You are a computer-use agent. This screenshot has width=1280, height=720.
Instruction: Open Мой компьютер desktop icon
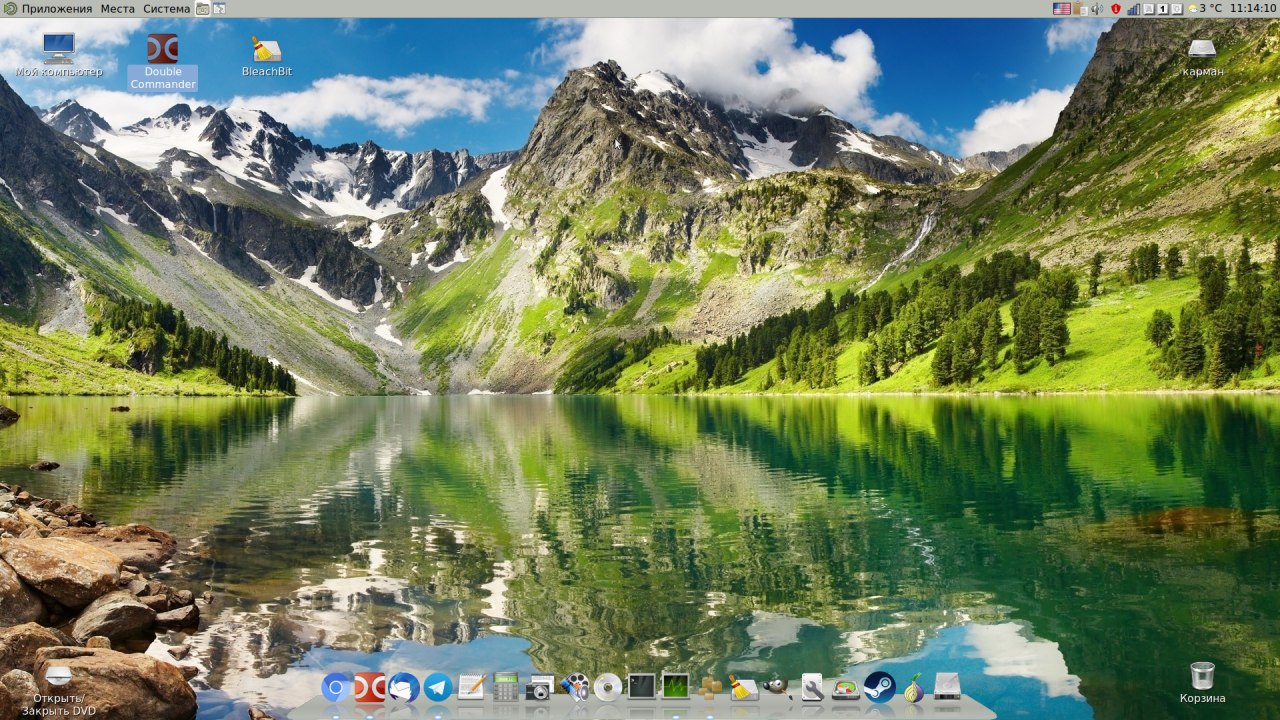pyautogui.click(x=58, y=55)
